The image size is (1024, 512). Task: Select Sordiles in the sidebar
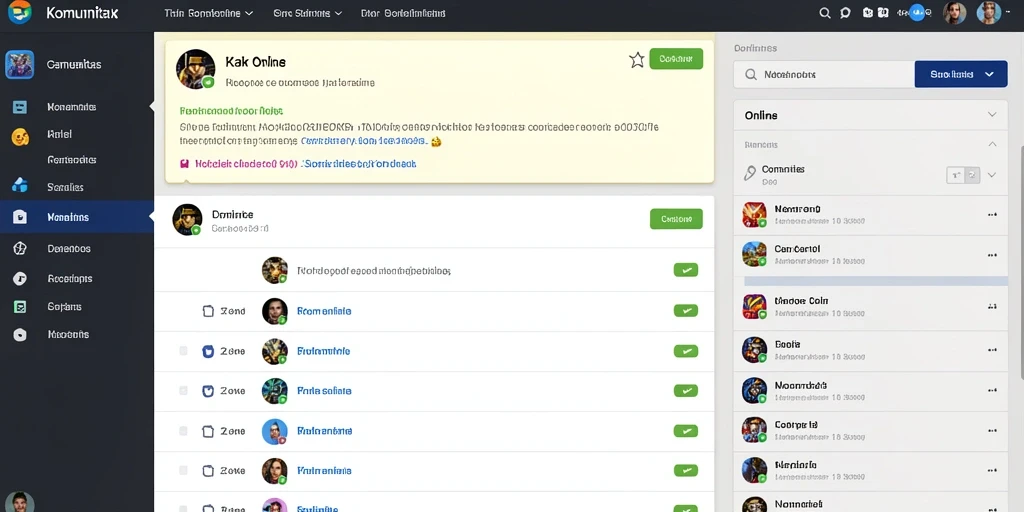(65, 187)
